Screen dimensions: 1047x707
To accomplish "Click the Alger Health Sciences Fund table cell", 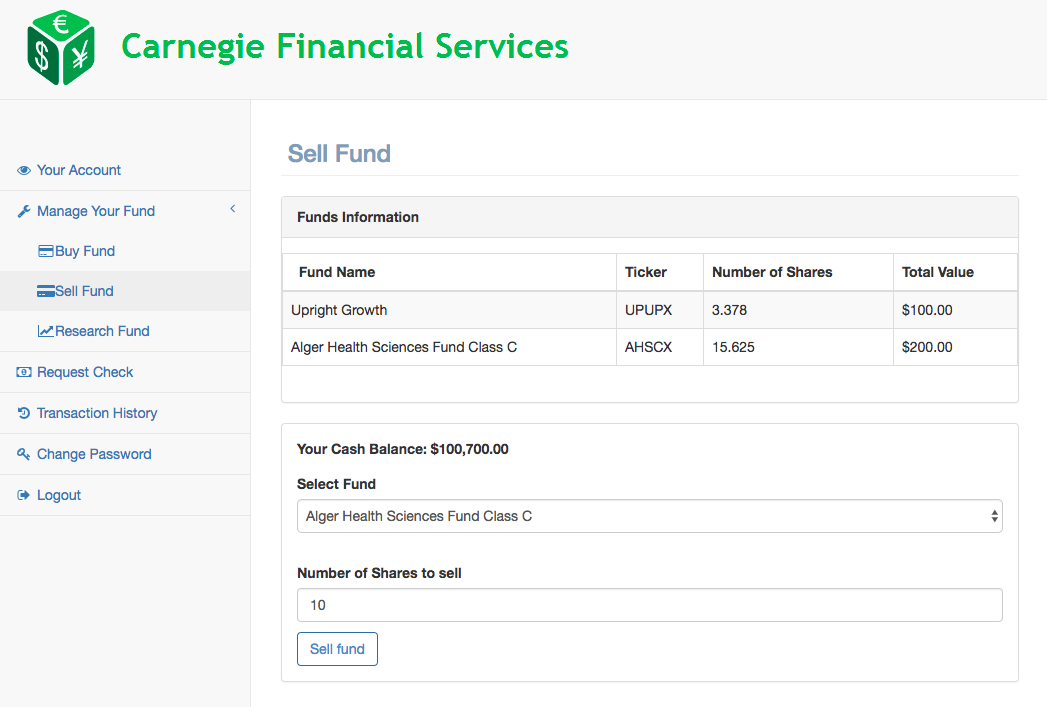I will click(449, 347).
